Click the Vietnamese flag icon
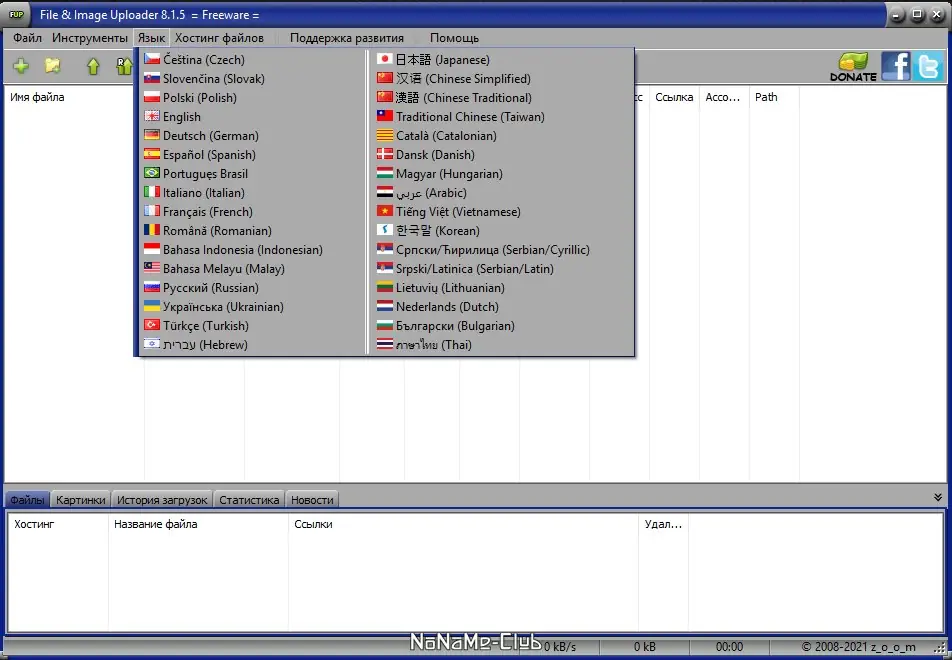This screenshot has height=660, width=952. [385, 211]
